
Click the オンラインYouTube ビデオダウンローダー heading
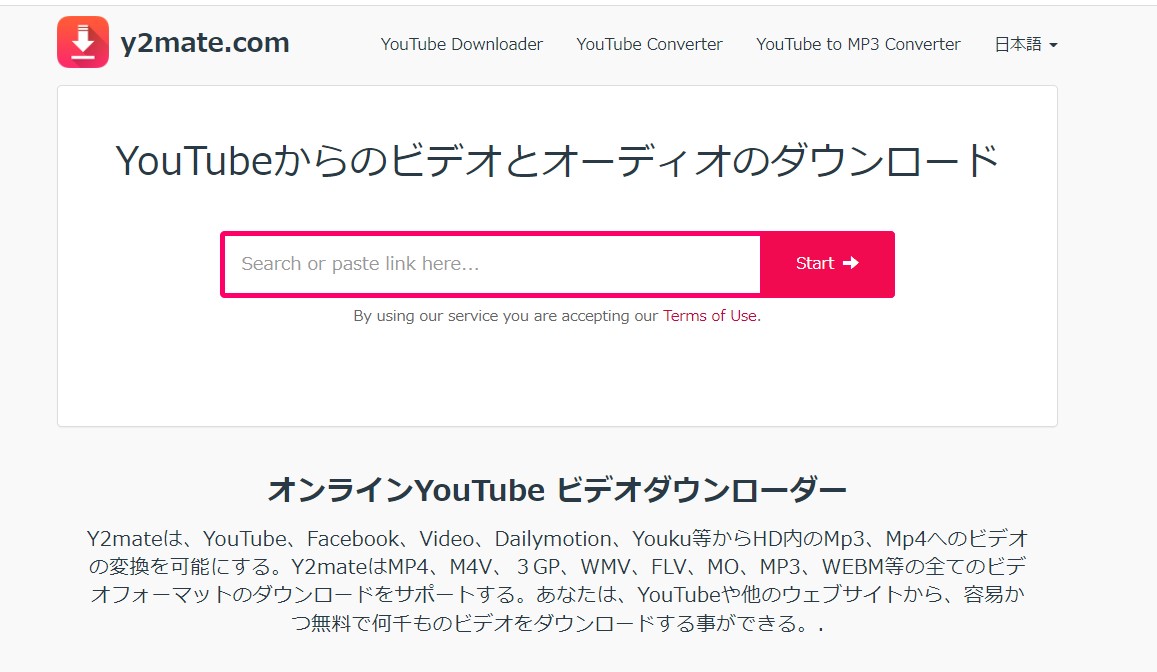[557, 490]
